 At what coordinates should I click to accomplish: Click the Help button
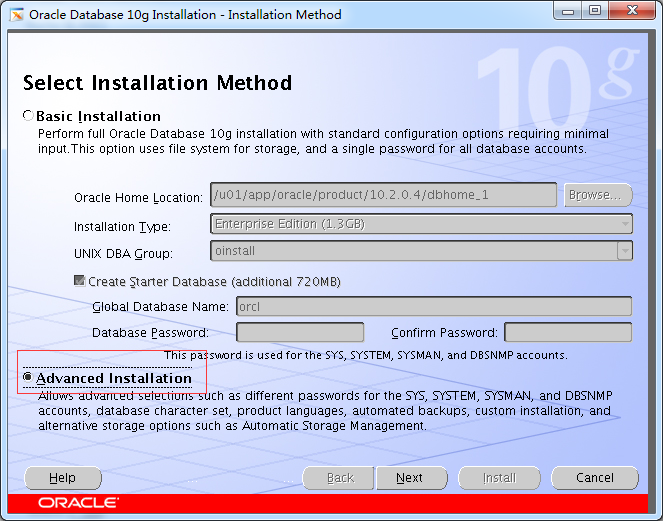click(63, 478)
